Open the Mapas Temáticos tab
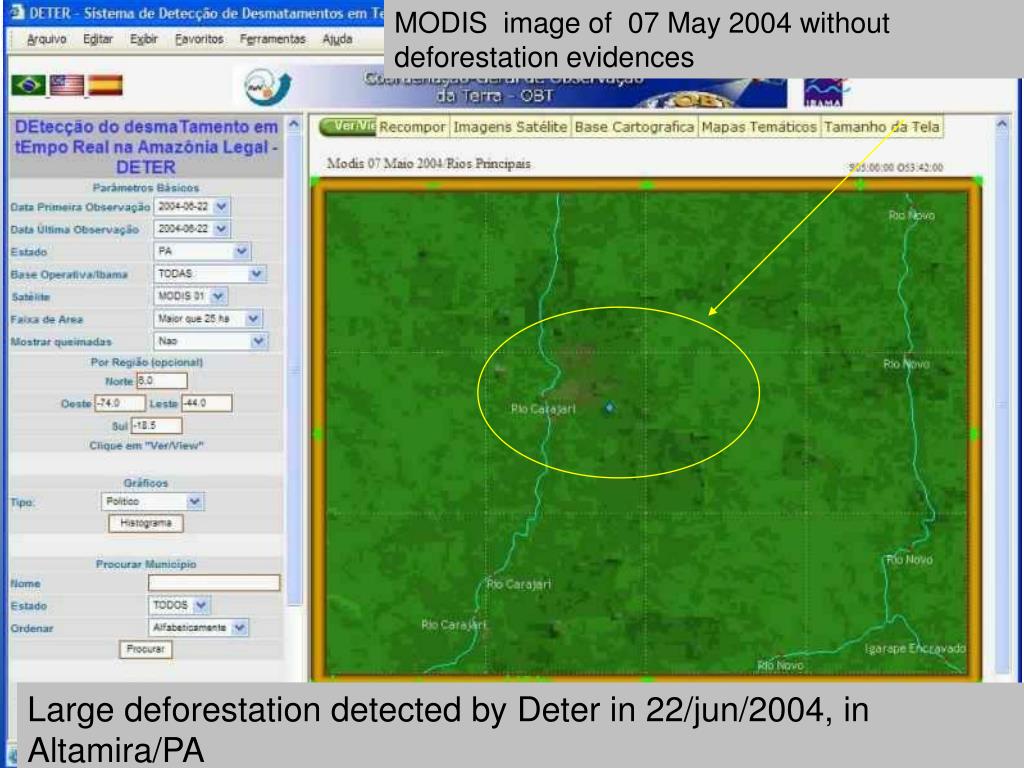The height and width of the screenshot is (768, 1024). pos(759,127)
